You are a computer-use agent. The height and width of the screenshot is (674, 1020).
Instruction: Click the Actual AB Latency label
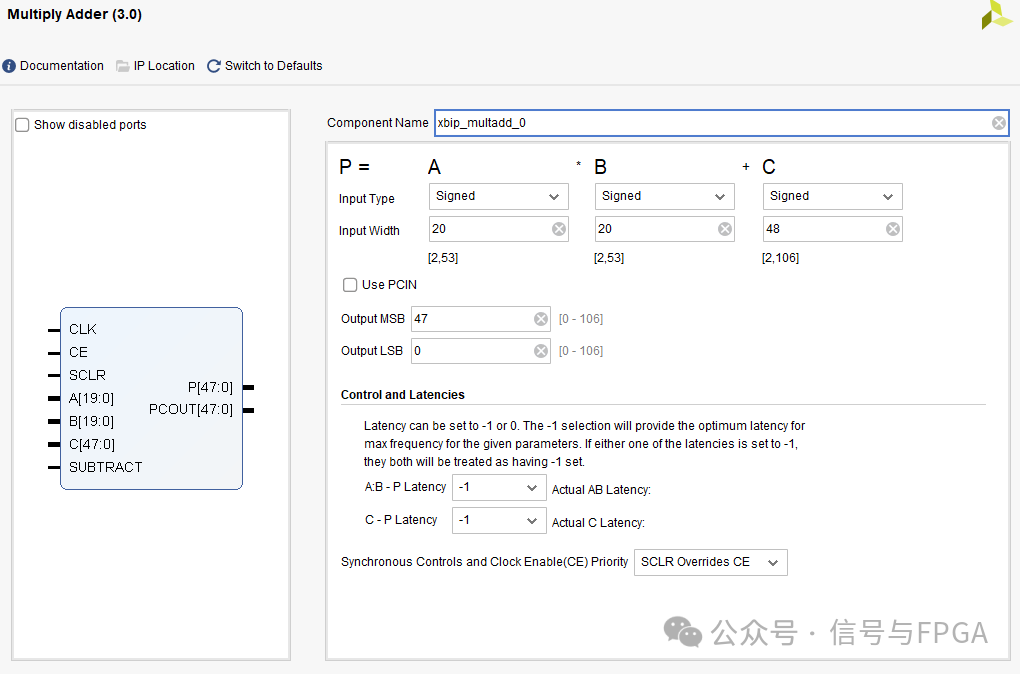pos(601,490)
